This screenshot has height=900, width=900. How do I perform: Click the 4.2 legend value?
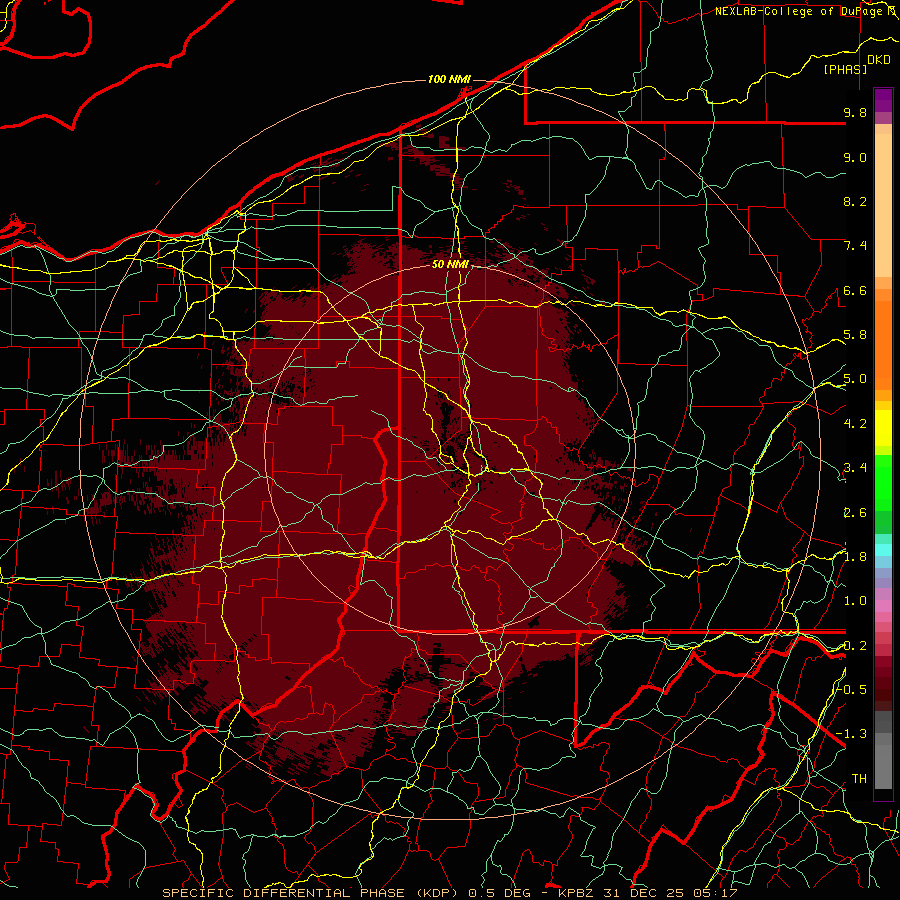(x=855, y=424)
